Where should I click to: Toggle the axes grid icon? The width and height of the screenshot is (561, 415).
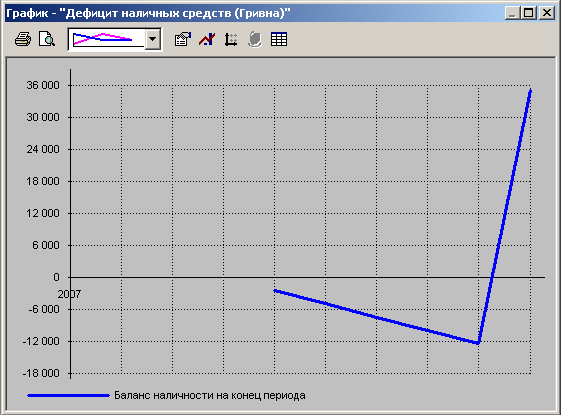pos(231,39)
